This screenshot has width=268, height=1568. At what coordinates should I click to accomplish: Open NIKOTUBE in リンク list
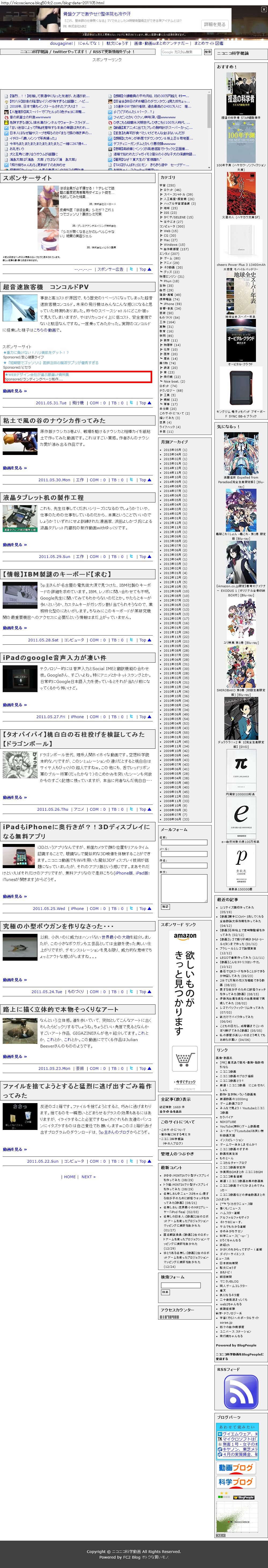coord(228,1122)
